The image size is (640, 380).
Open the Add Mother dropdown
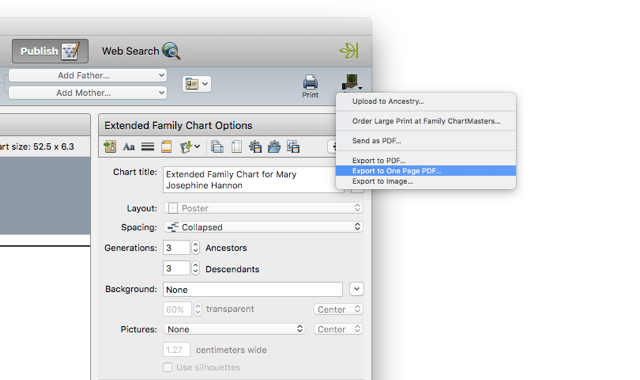[x=88, y=93]
